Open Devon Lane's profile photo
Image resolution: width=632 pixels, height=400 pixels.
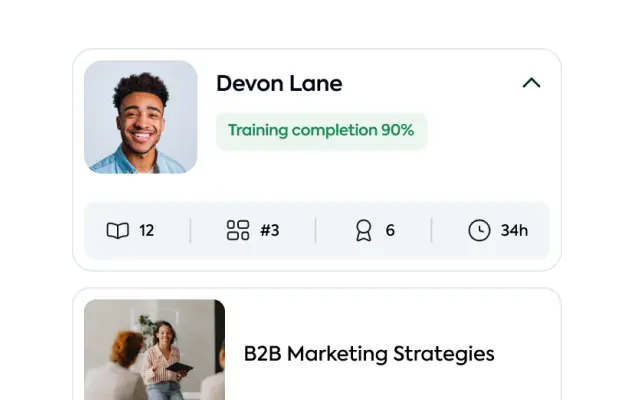[141, 117]
